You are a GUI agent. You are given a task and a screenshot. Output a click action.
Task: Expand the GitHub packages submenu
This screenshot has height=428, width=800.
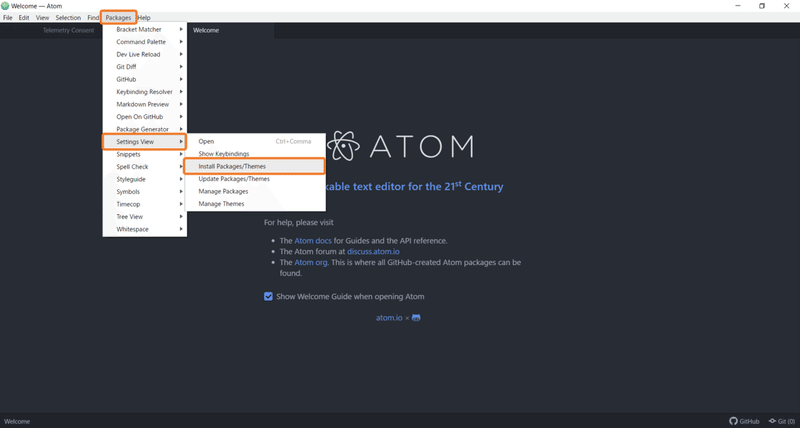tap(145, 80)
